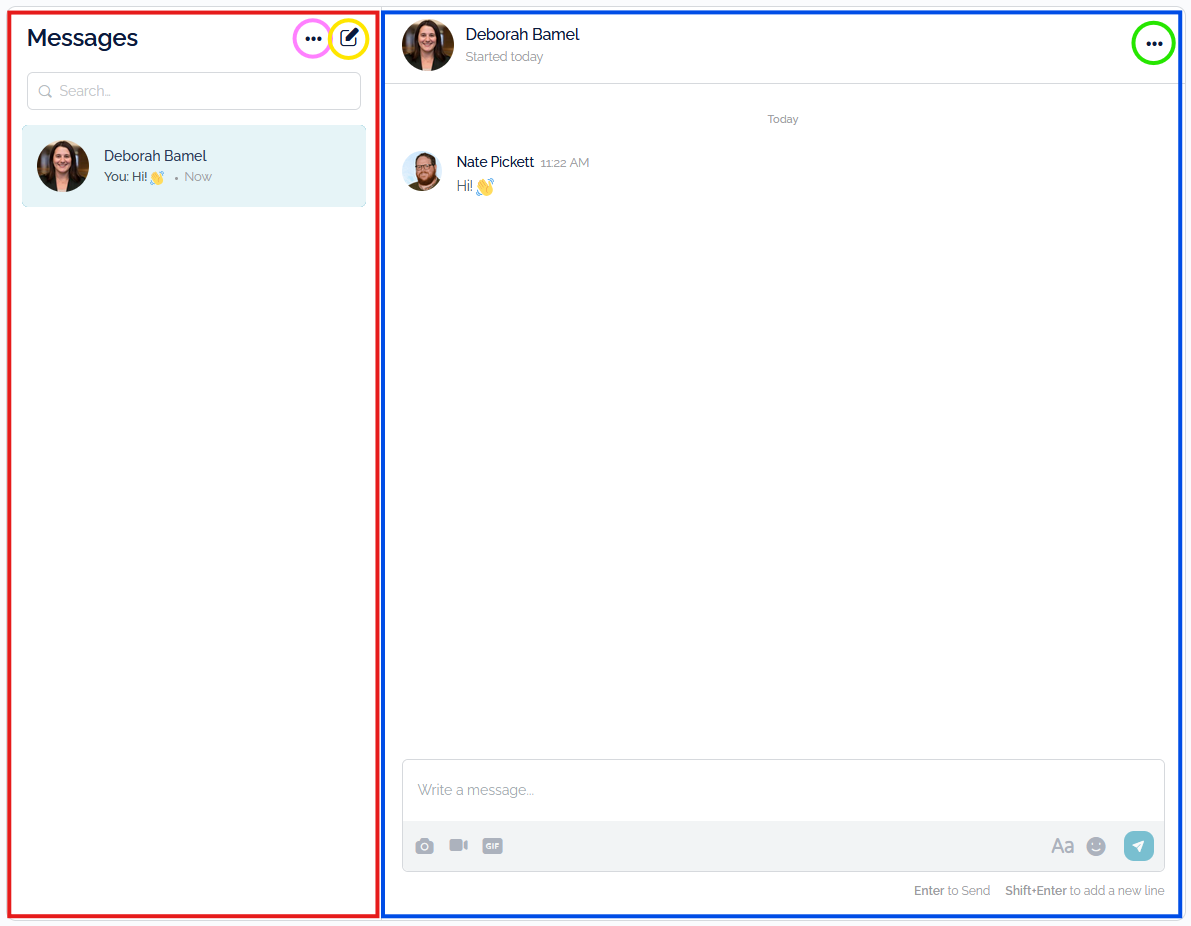Click Deborah Bamel's avatar in conversation list
Image resolution: width=1191 pixels, height=926 pixels.
63,166
